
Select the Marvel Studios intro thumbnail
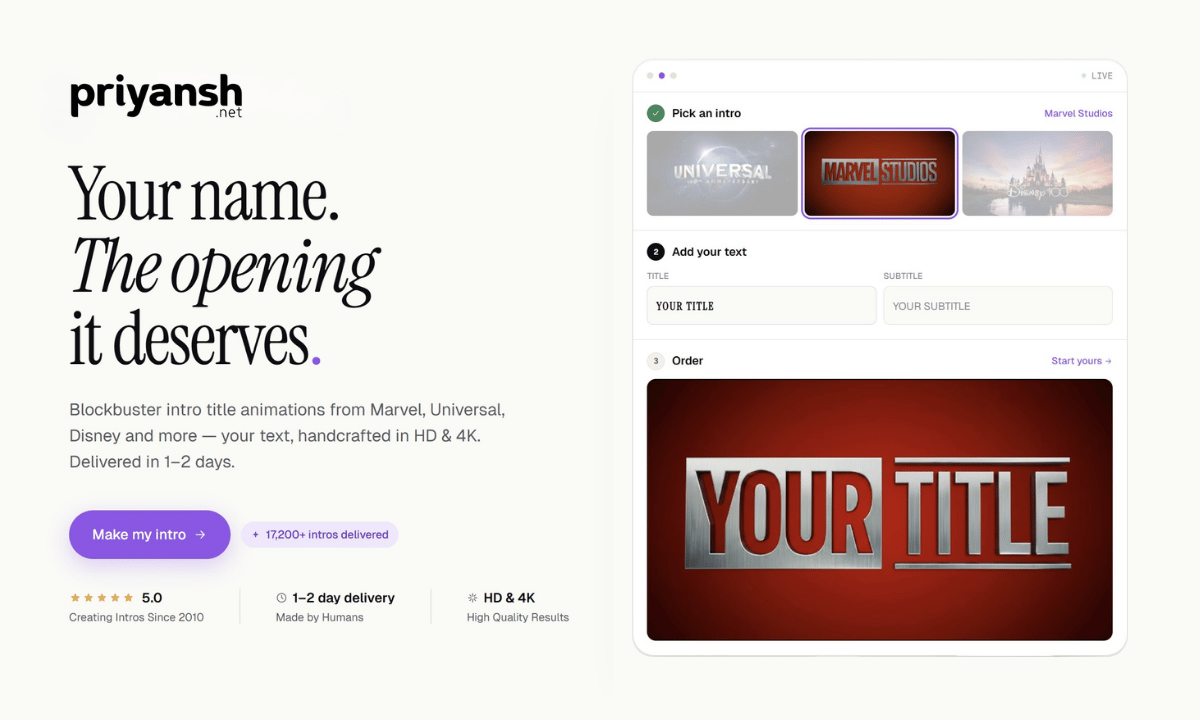click(x=880, y=173)
